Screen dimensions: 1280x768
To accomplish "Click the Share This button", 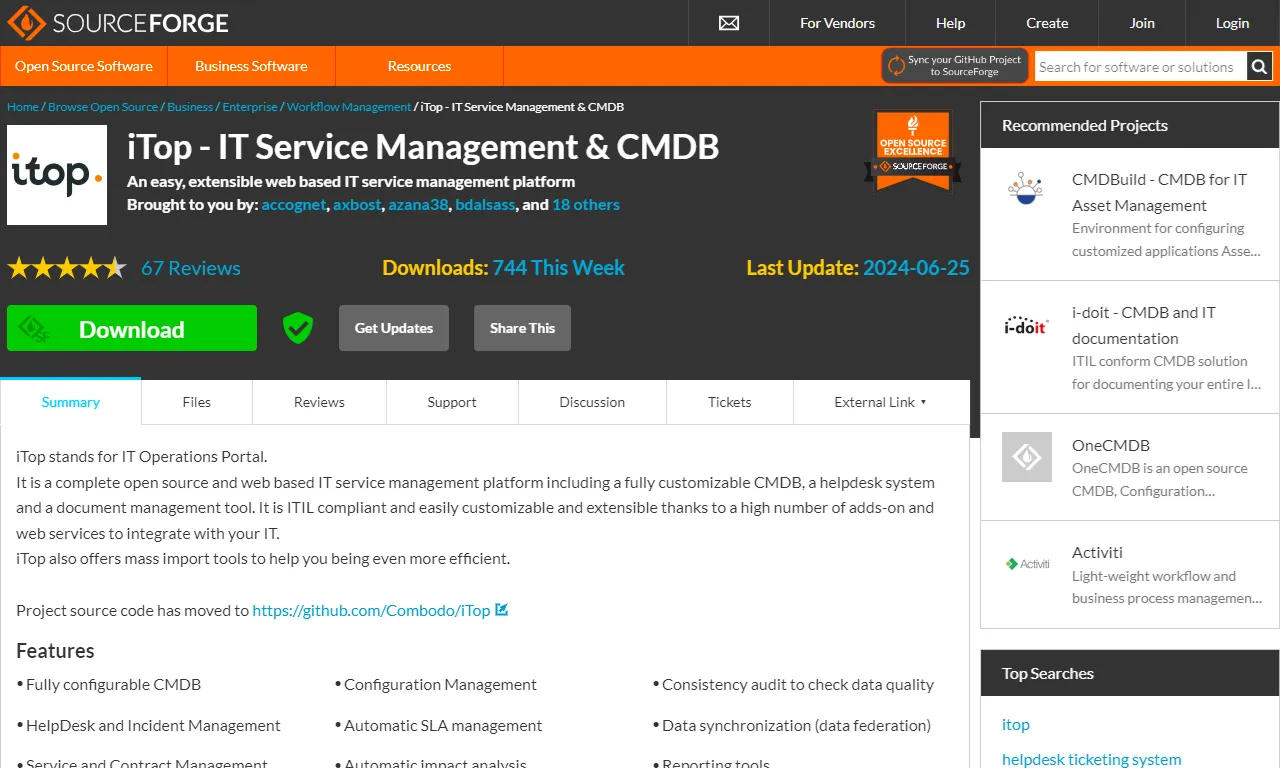I will tap(522, 328).
